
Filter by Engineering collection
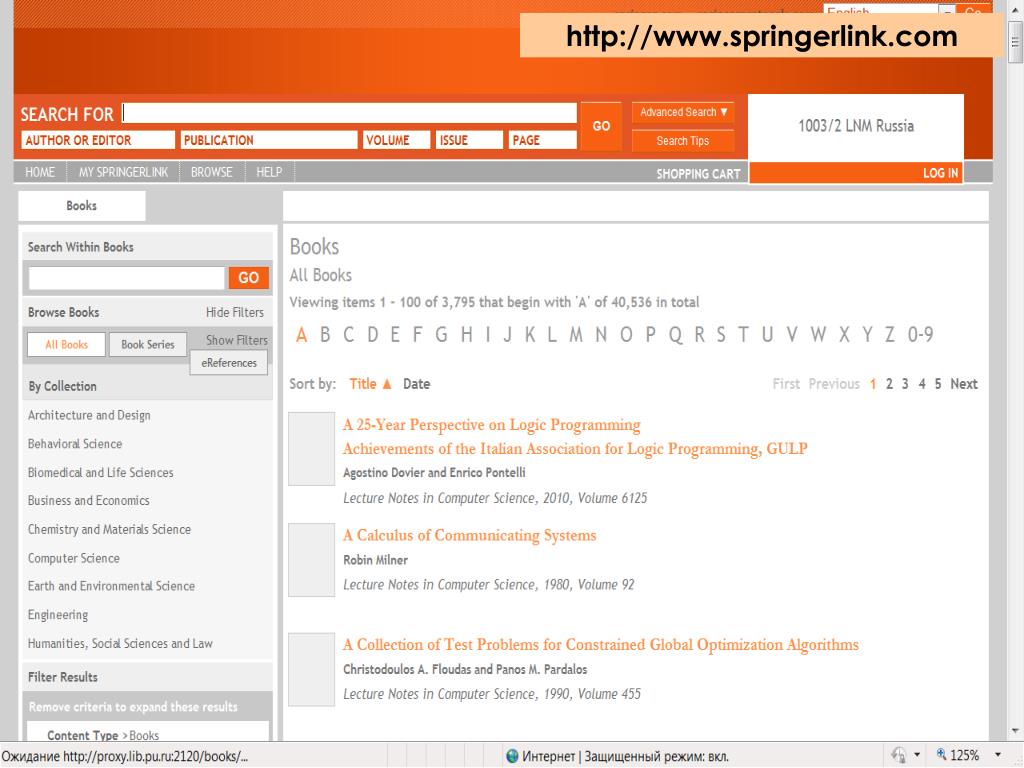click(58, 615)
